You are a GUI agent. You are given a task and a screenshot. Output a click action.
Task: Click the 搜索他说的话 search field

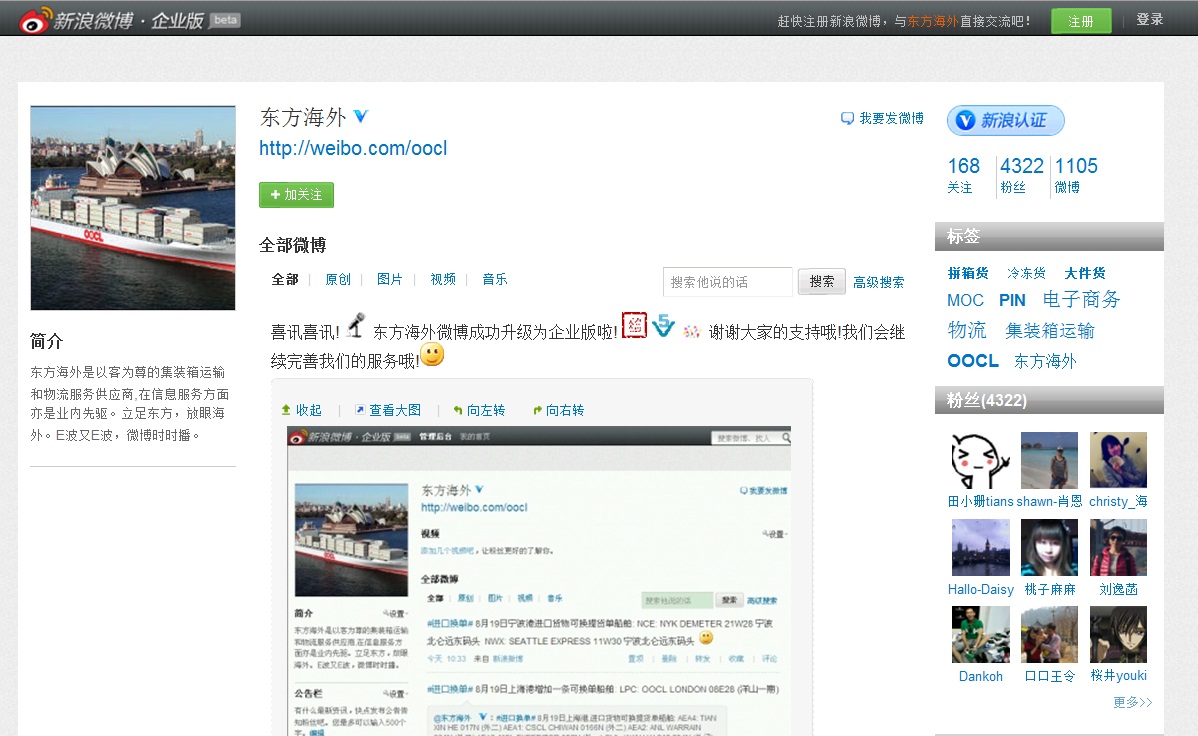point(727,282)
